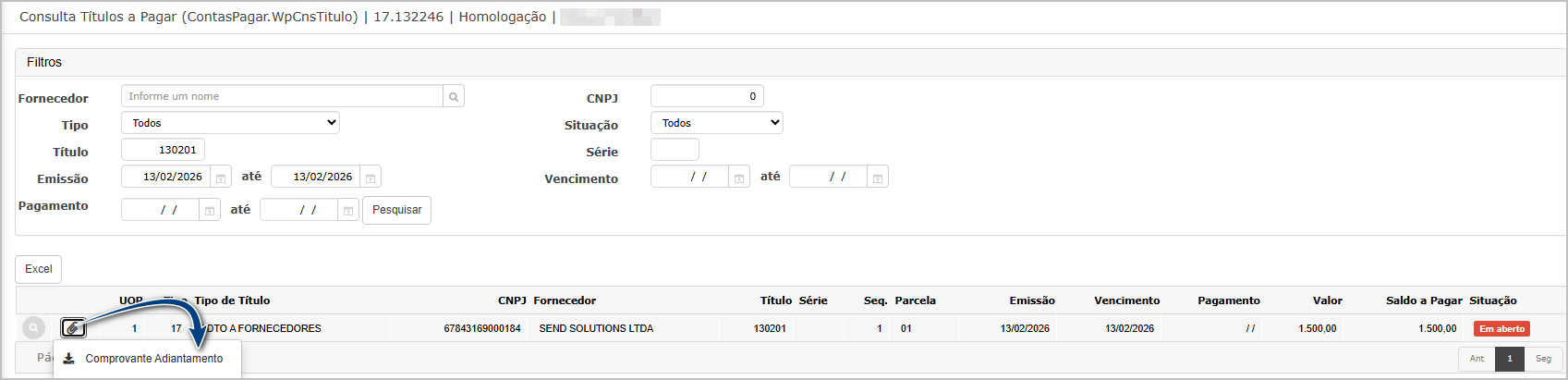
Task: Focus the Fornecedor name input field
Action: (282, 96)
